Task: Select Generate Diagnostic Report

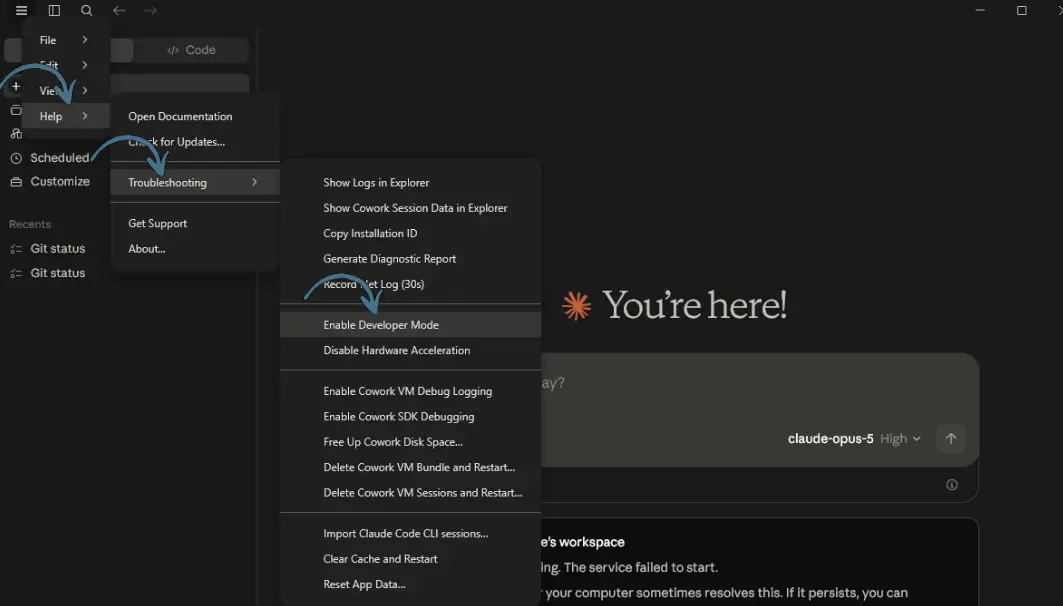Action: point(410,259)
